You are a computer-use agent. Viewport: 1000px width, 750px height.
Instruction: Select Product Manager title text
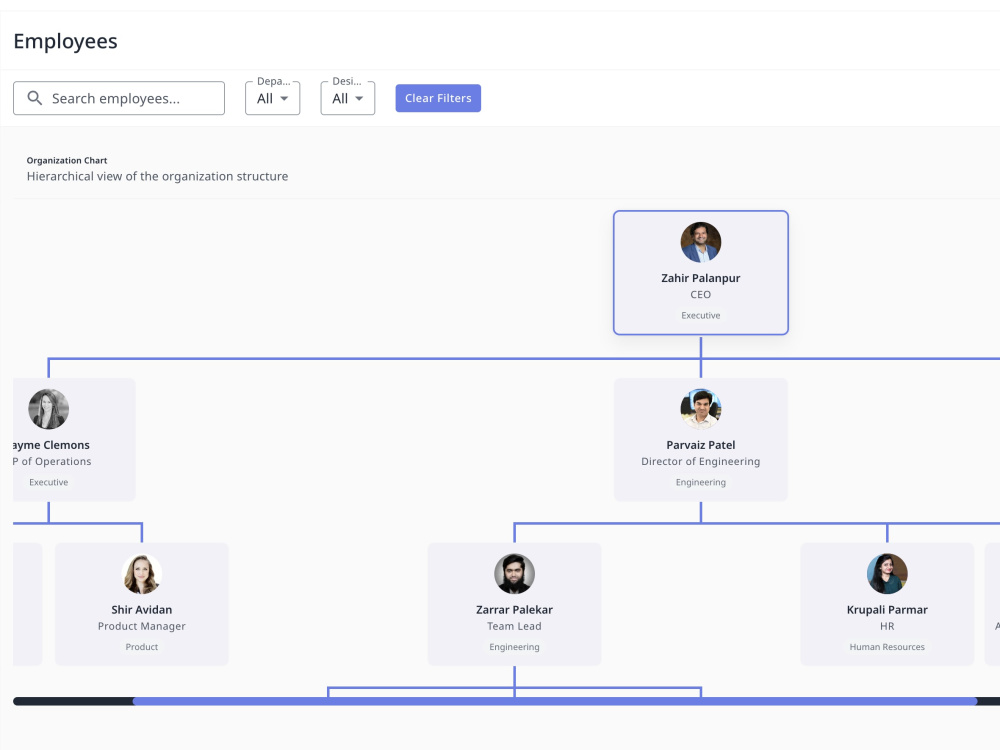142,626
